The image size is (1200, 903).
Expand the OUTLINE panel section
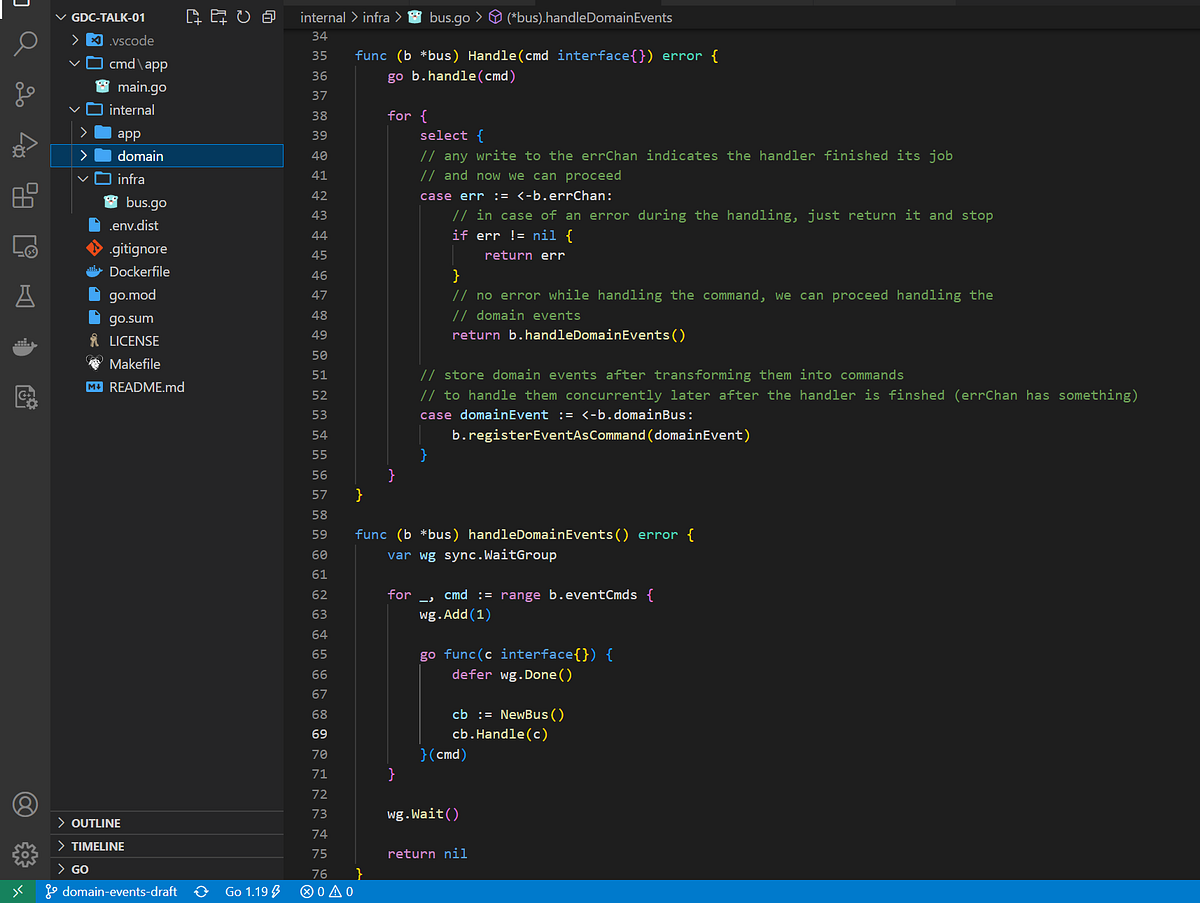tap(96, 823)
